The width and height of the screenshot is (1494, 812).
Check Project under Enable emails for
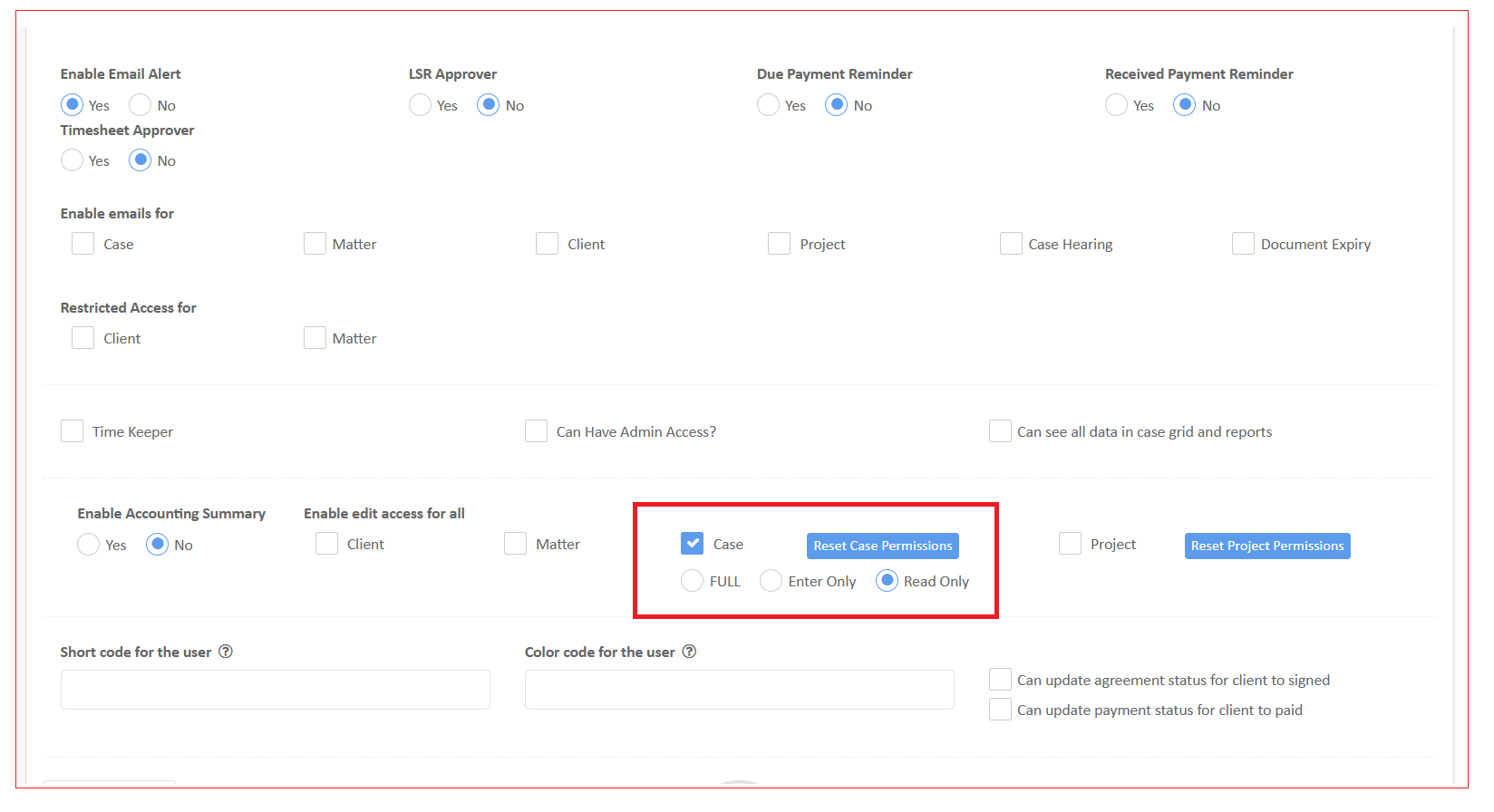coord(780,244)
